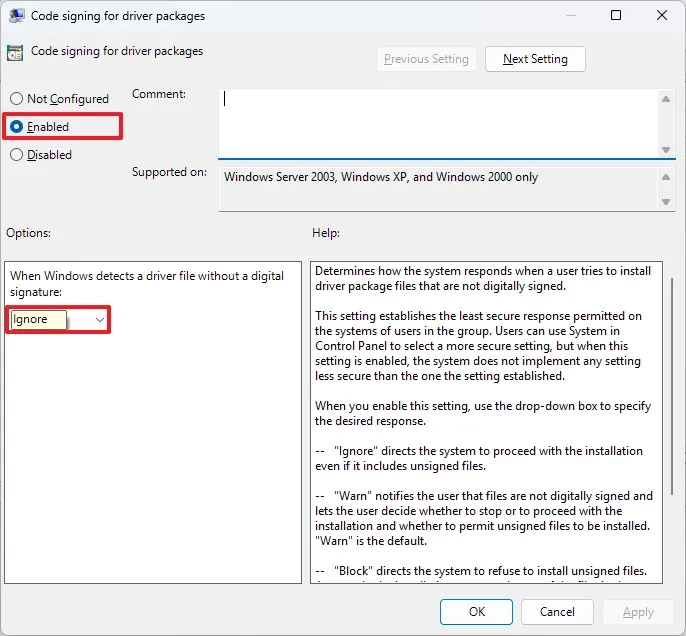
Task: Click the policy setting icon beside the heading
Action: pyautogui.click(x=15, y=53)
